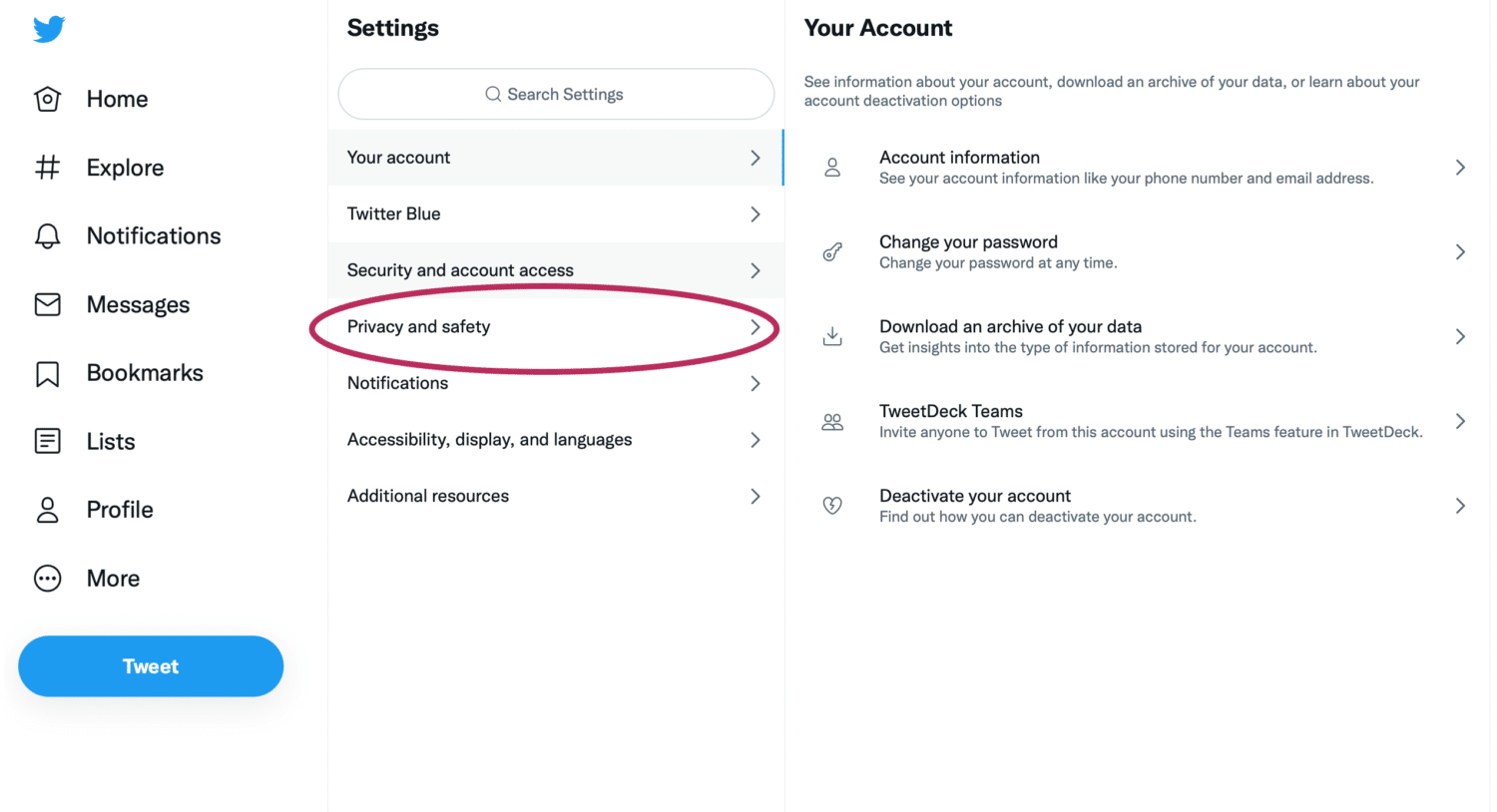The height and width of the screenshot is (812, 1497).
Task: Click the download icon beside archive of your data
Action: pyautogui.click(x=832, y=336)
